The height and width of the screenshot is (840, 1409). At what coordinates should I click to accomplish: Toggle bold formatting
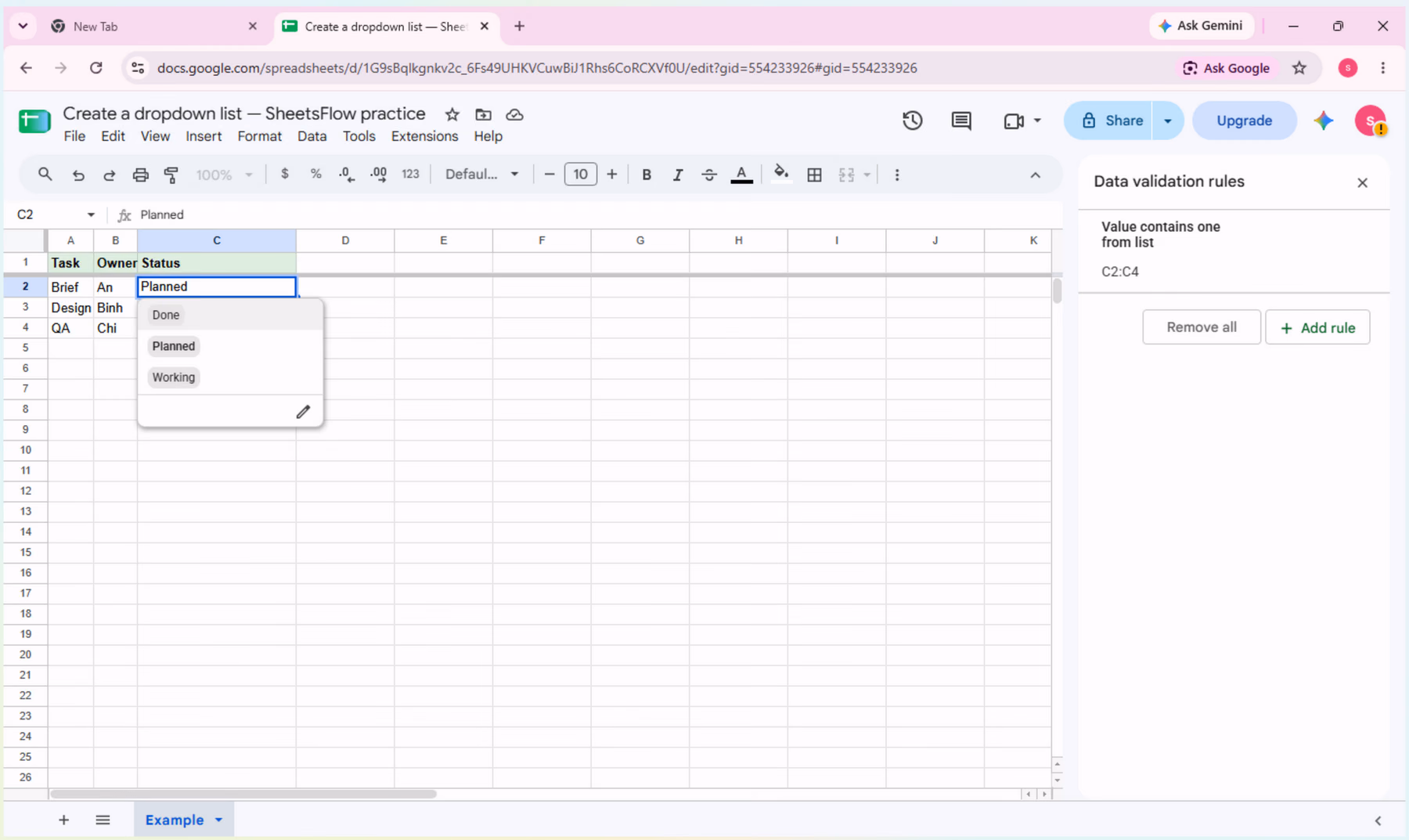pos(647,175)
